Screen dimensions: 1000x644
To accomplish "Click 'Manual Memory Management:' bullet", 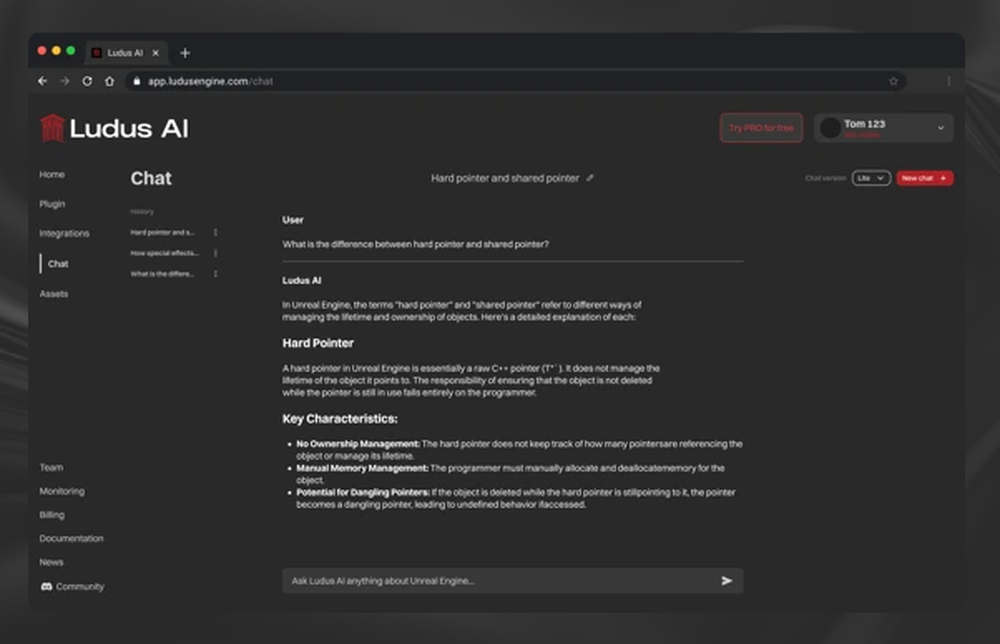I will (362, 468).
